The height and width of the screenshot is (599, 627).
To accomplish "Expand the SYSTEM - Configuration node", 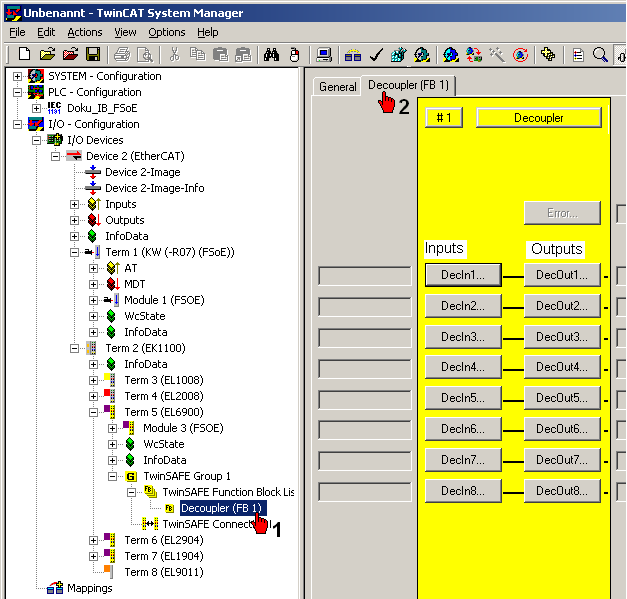I will (18, 76).
